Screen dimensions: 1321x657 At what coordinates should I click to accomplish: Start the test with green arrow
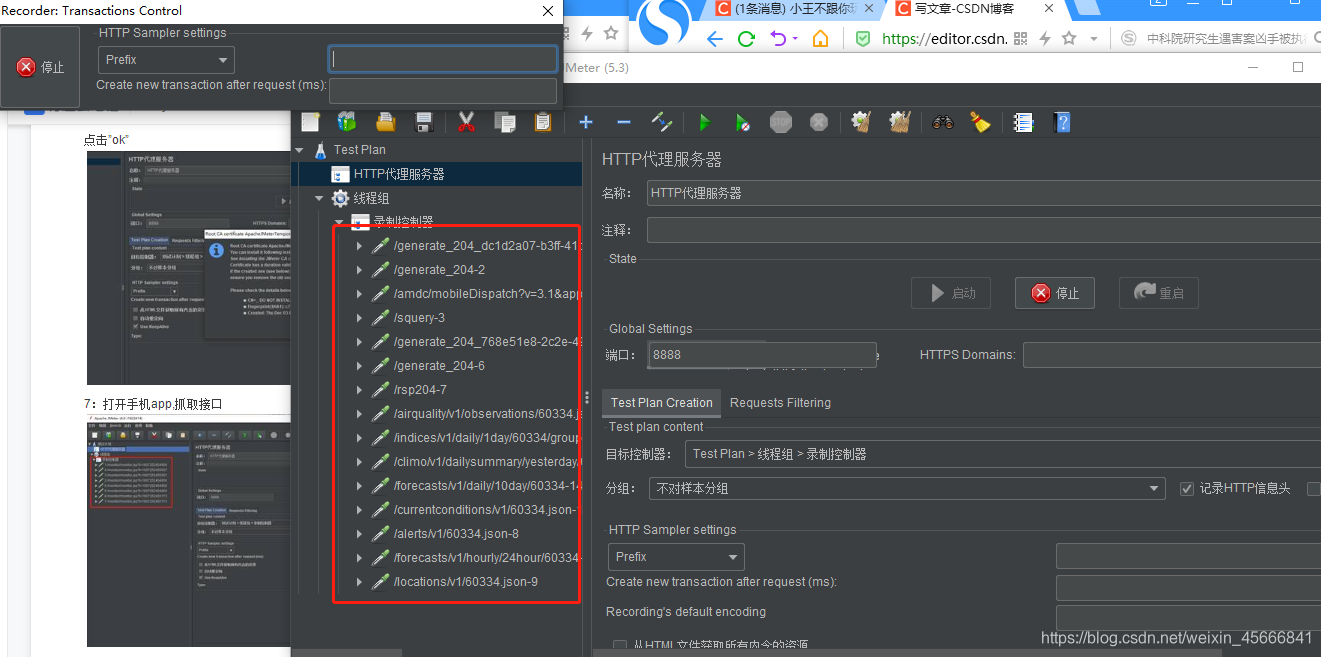(x=705, y=122)
